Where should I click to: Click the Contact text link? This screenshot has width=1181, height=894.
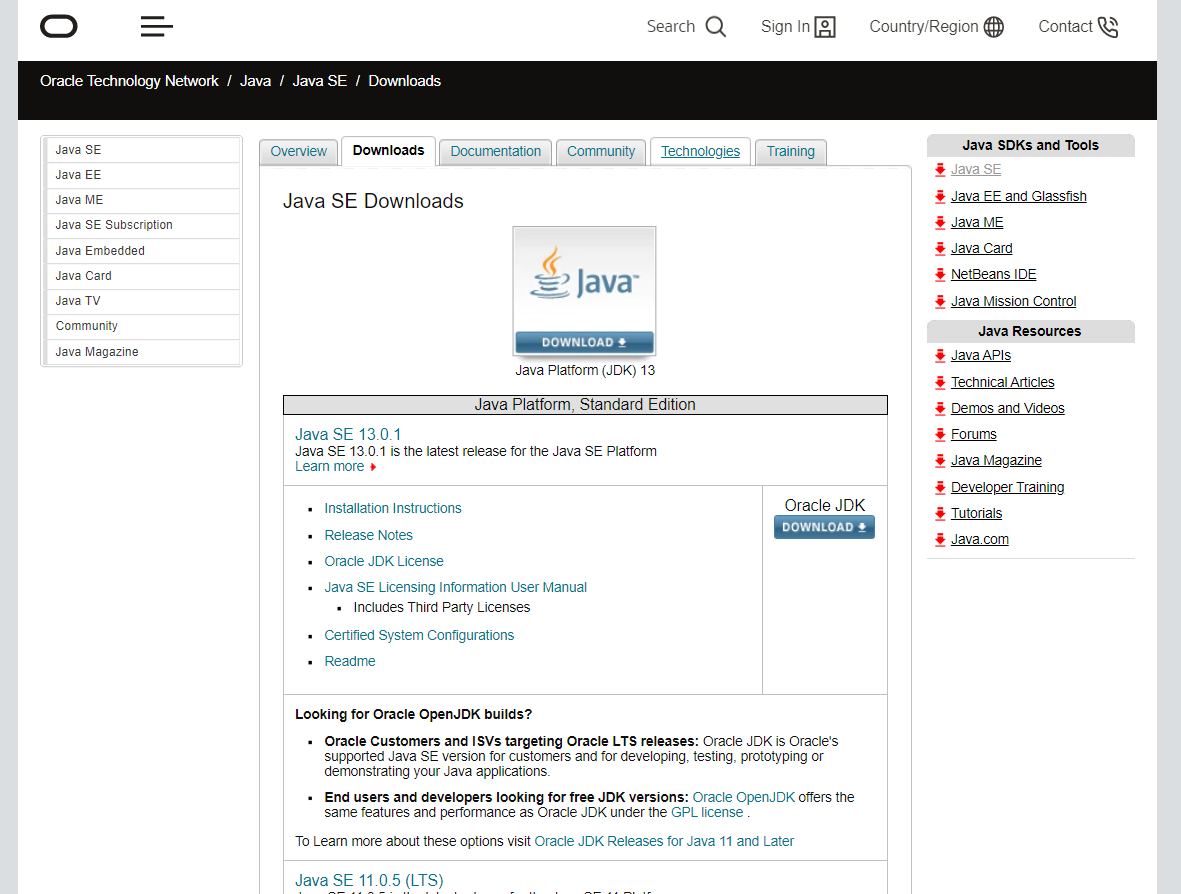[1065, 27]
